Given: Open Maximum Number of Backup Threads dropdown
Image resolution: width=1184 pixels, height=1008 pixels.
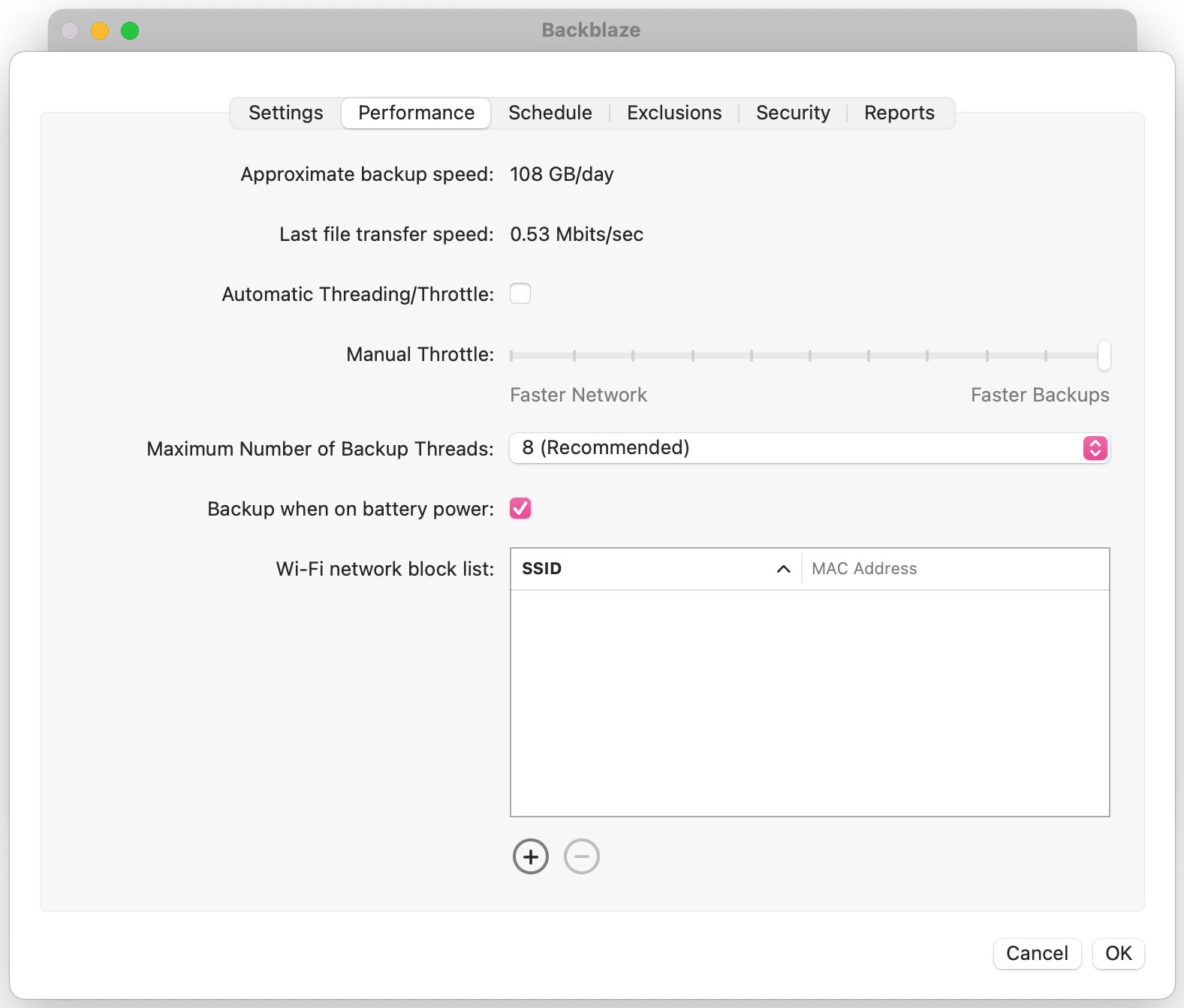Looking at the screenshot, I should pos(809,448).
